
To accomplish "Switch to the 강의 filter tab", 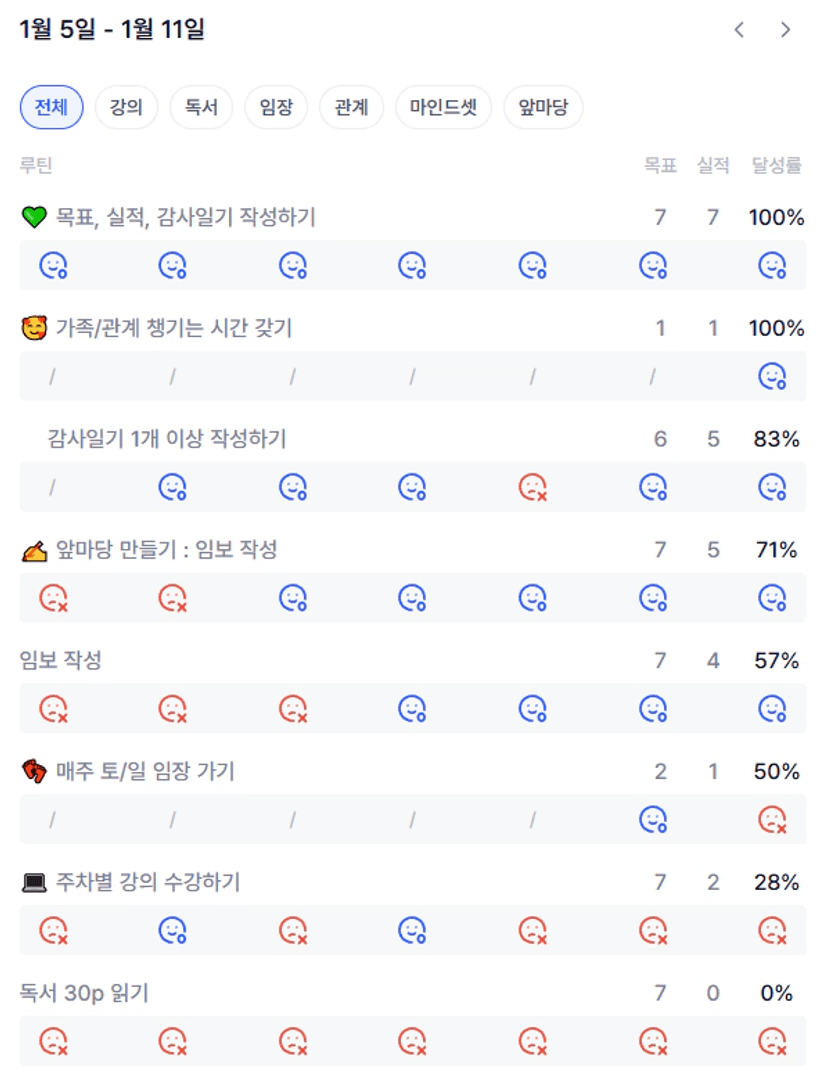I will tap(126, 107).
